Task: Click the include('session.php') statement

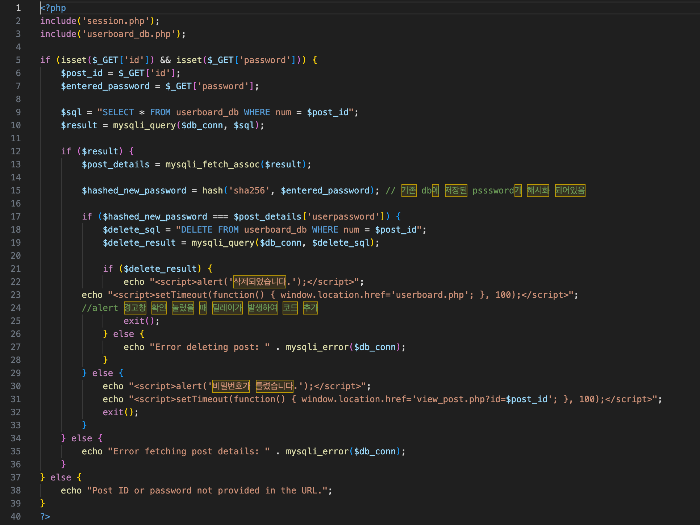Action: point(100,21)
